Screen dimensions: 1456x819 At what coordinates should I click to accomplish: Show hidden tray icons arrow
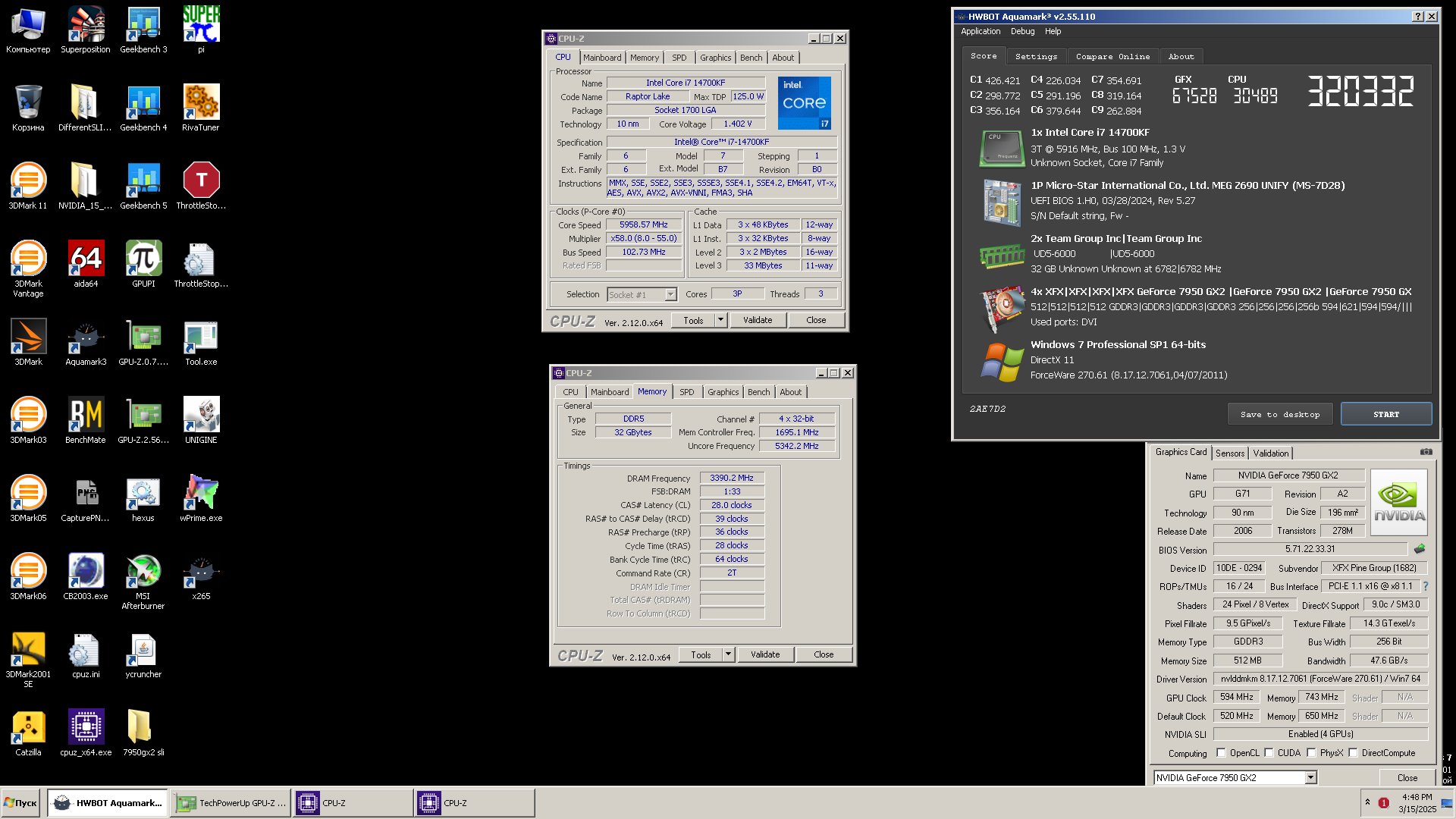tap(1367, 802)
